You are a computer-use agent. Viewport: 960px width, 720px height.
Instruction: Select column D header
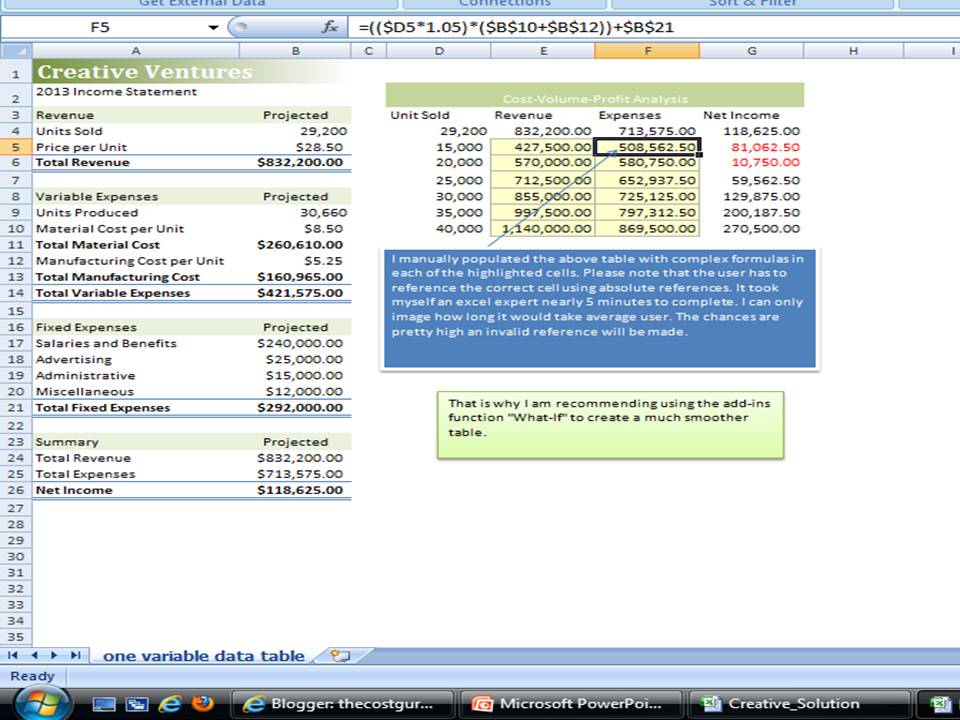click(x=439, y=51)
